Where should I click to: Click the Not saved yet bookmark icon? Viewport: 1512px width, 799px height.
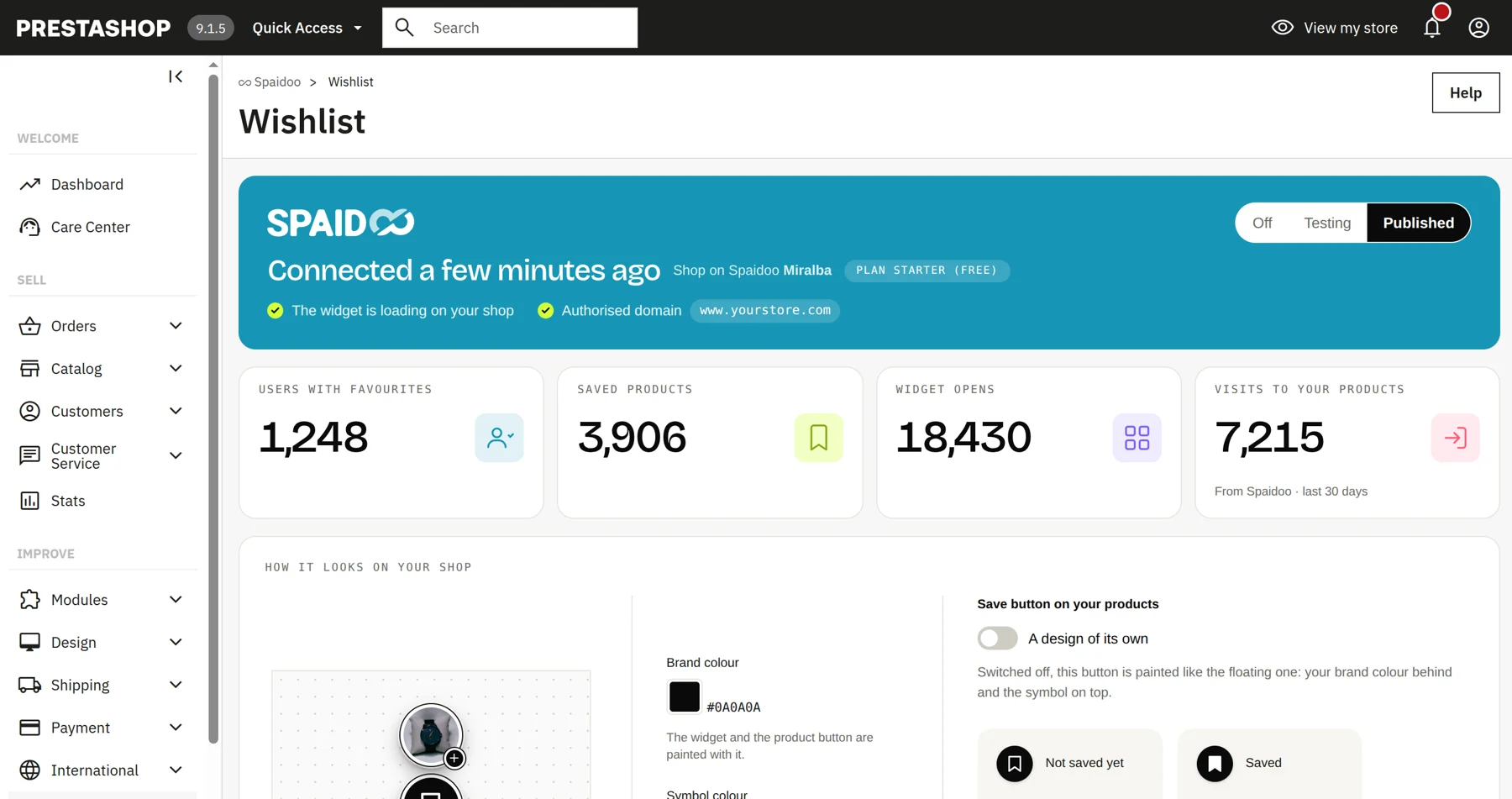[x=1015, y=764]
